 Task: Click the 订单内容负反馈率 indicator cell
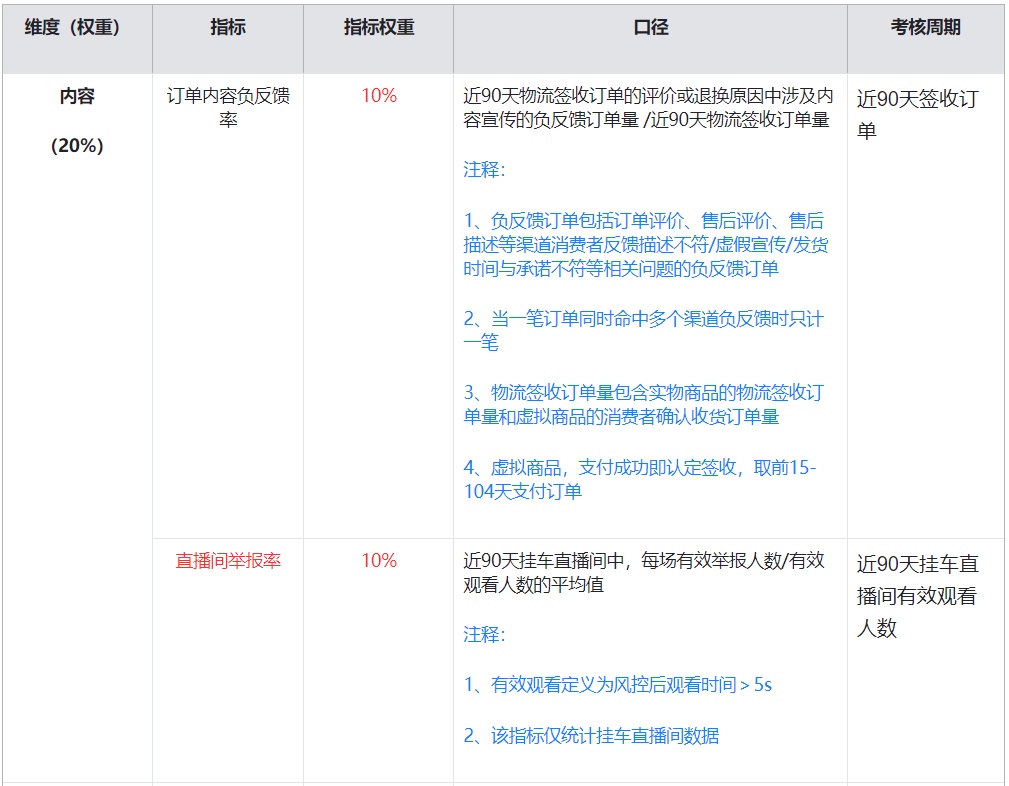(x=228, y=109)
